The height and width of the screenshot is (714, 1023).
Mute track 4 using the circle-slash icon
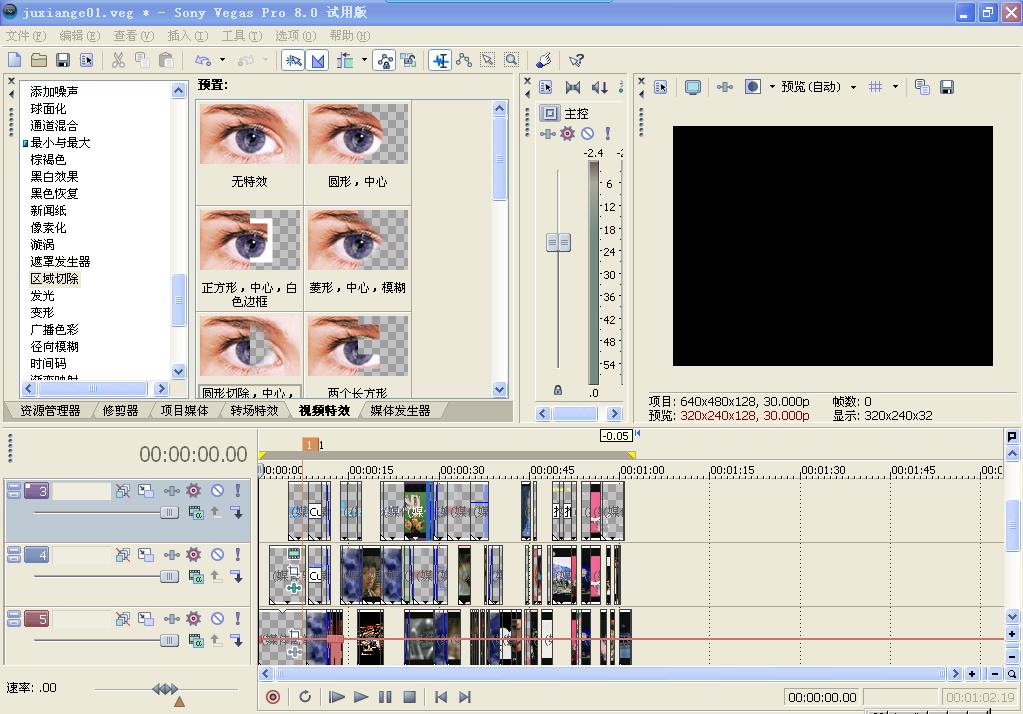[216, 555]
